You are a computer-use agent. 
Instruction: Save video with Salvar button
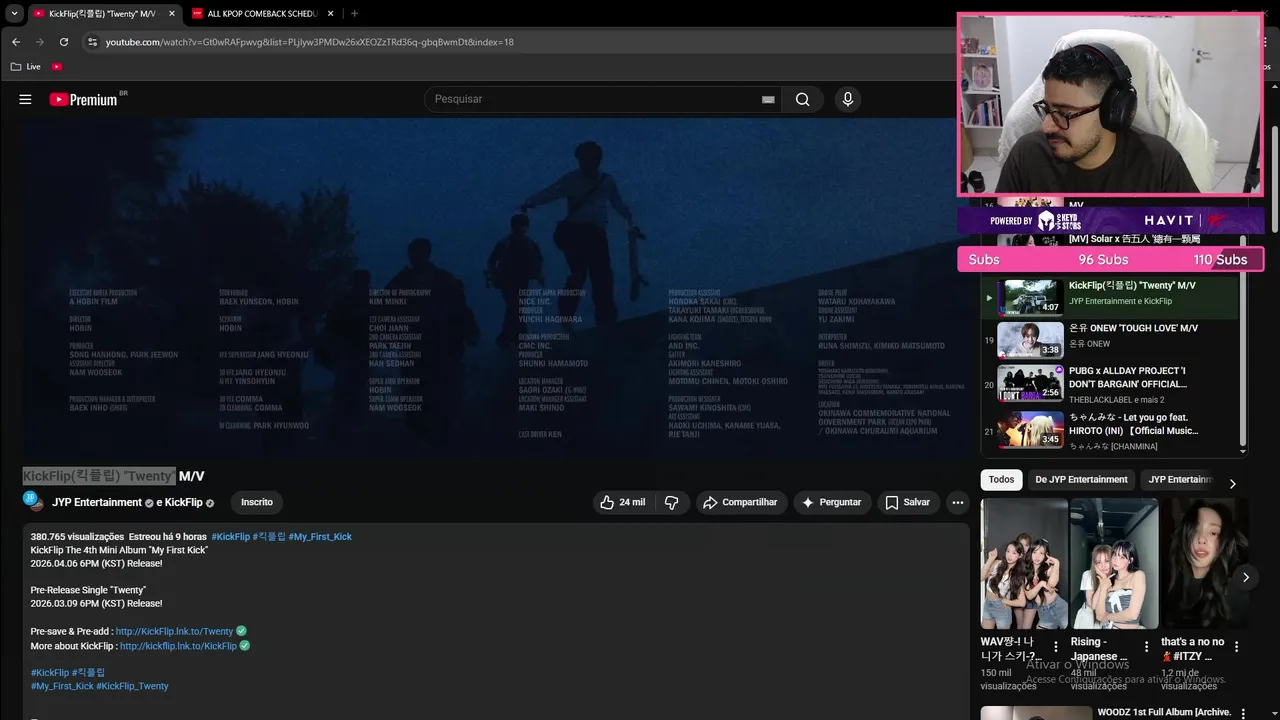[907, 502]
